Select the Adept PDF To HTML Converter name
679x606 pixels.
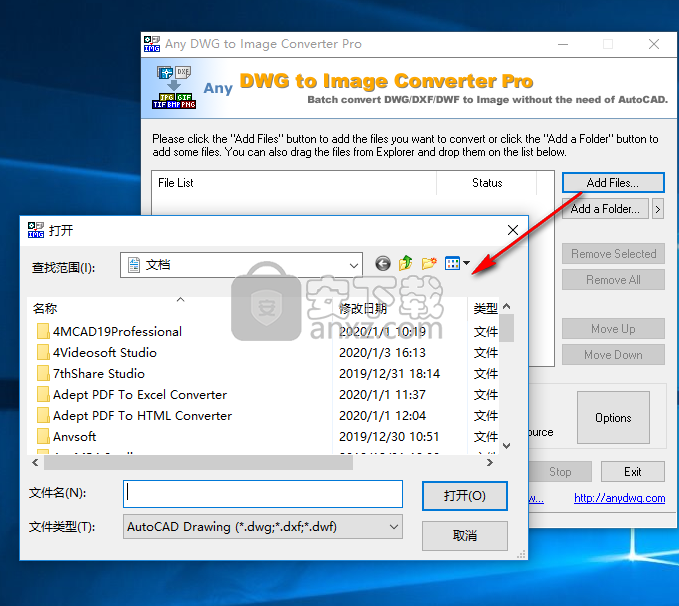[142, 416]
